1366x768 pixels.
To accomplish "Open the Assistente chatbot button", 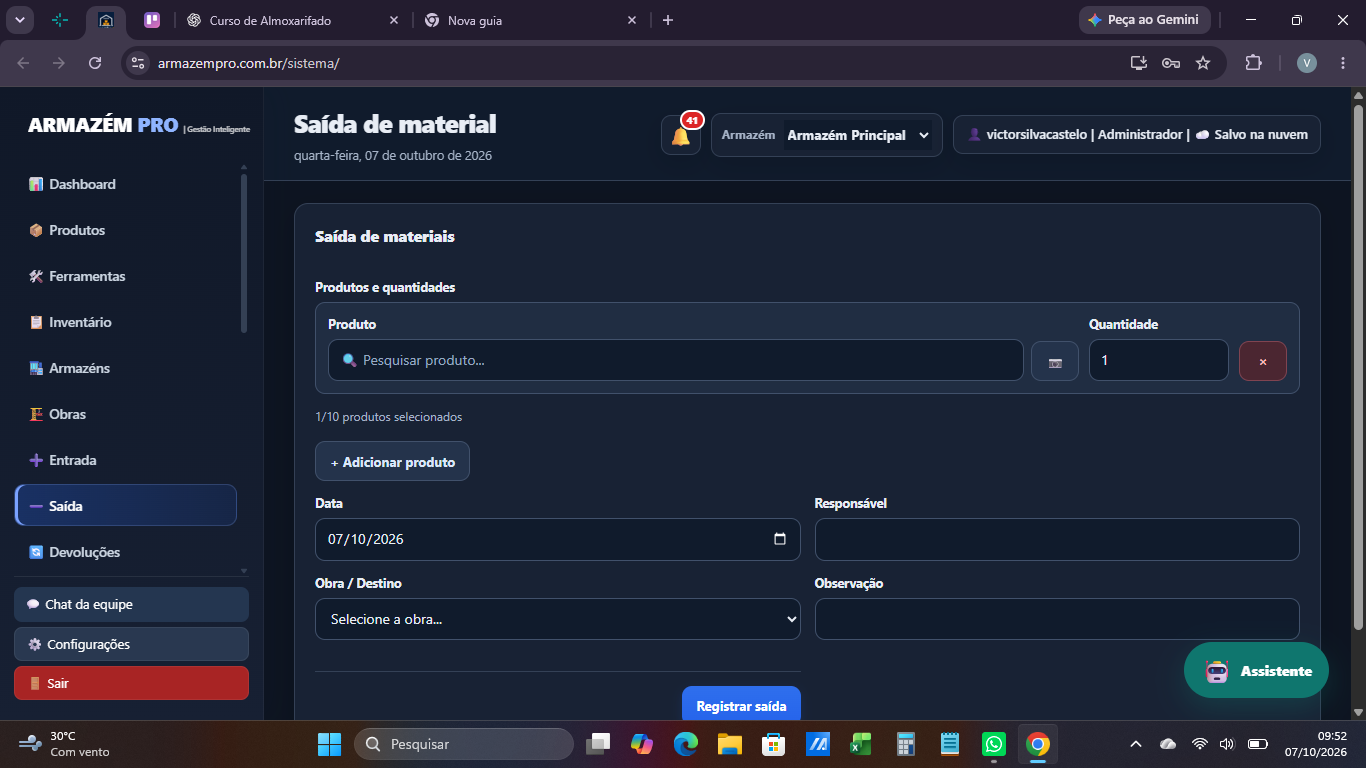I will coord(1256,670).
